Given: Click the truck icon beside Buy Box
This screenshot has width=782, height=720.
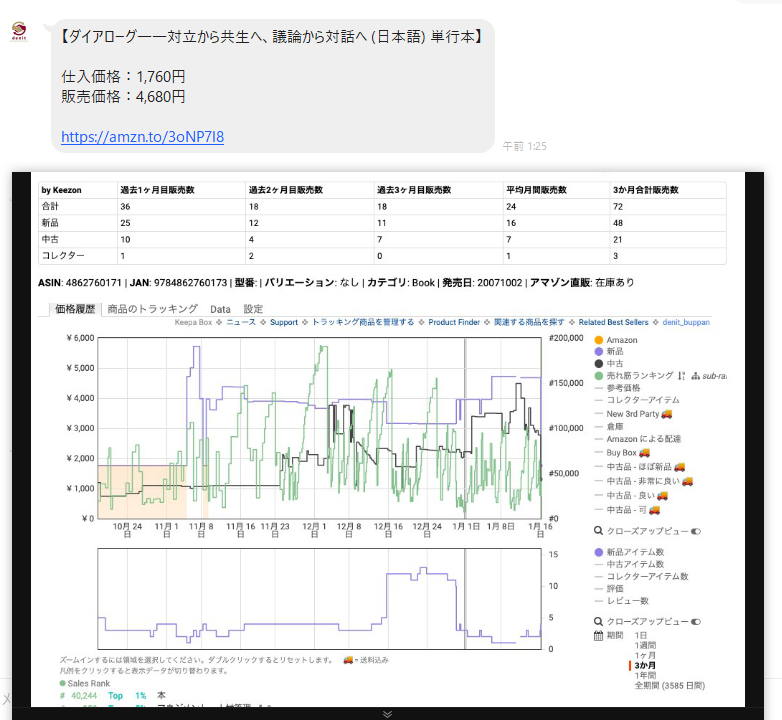Looking at the screenshot, I should pyautogui.click(x=644, y=453).
